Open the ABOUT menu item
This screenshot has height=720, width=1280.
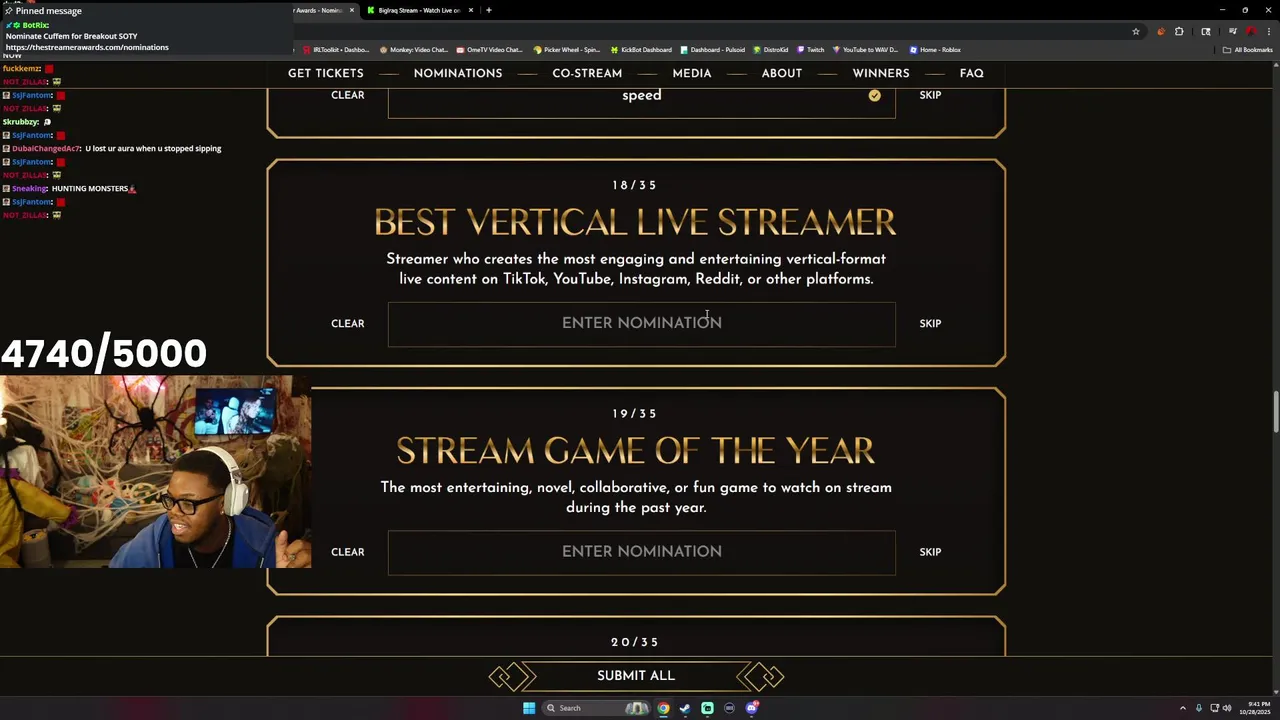782,73
